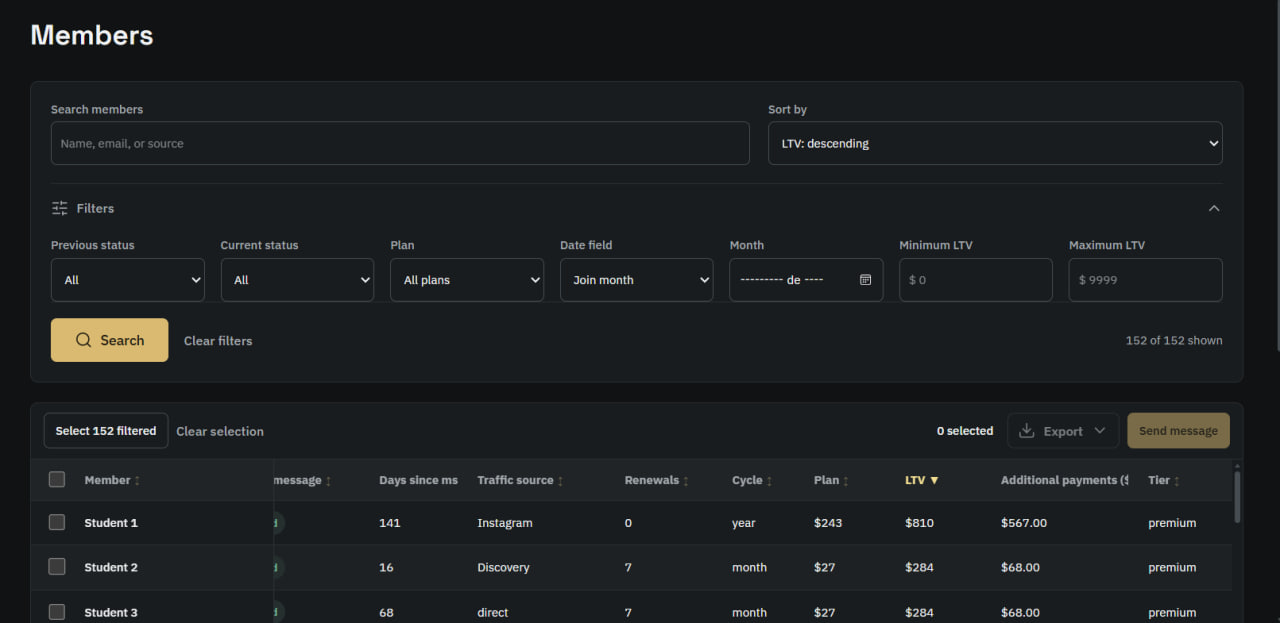Image resolution: width=1280 pixels, height=623 pixels.
Task: Open the calendar picker in Month field
Action: click(x=866, y=280)
